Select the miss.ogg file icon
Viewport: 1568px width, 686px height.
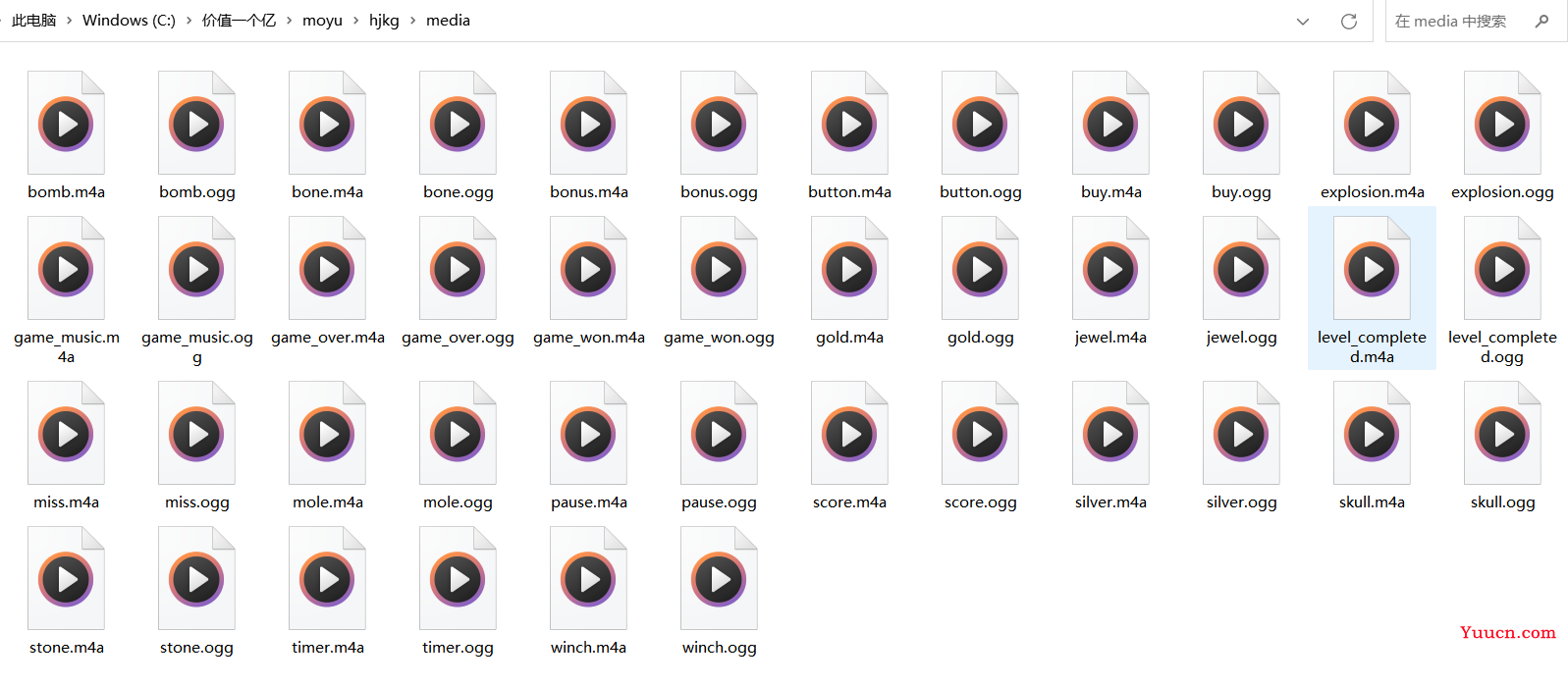point(196,433)
